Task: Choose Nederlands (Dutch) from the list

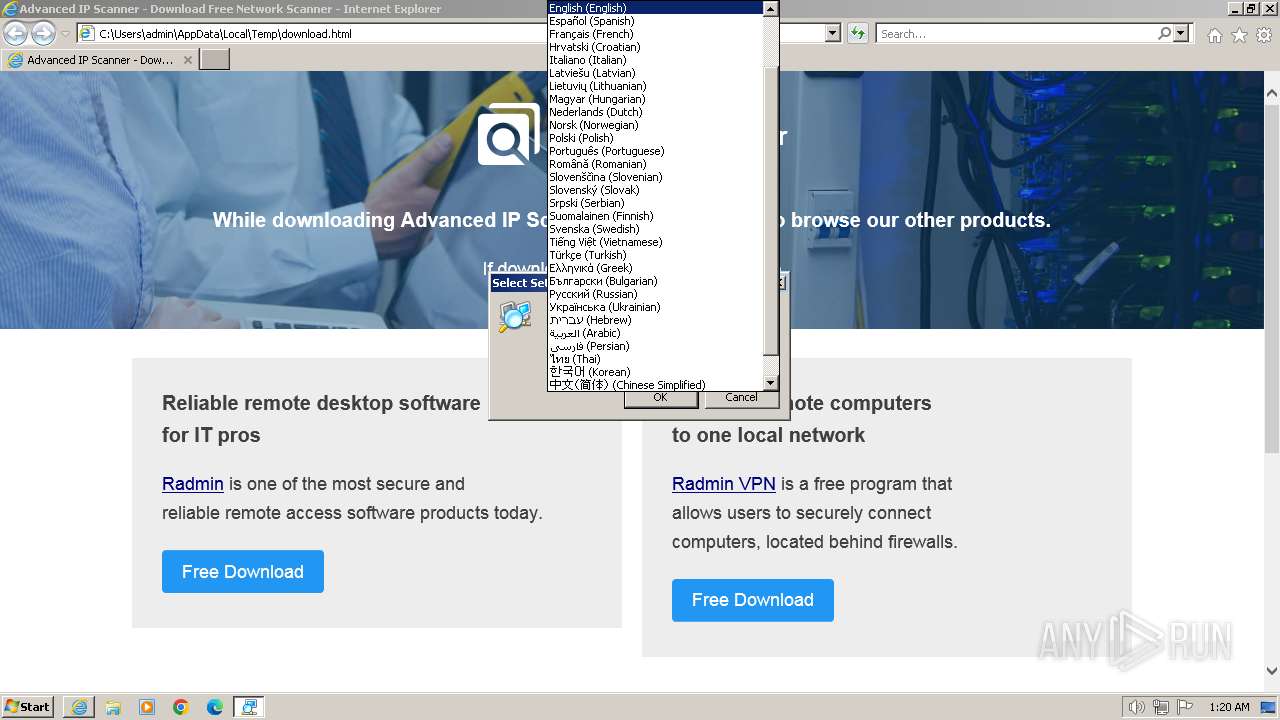Action: (655, 112)
